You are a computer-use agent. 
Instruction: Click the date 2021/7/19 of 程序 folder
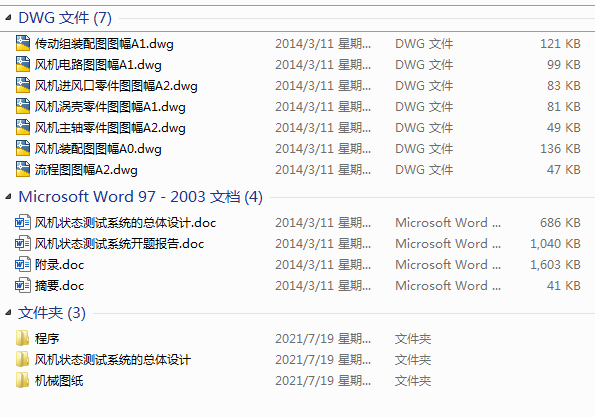(x=323, y=338)
